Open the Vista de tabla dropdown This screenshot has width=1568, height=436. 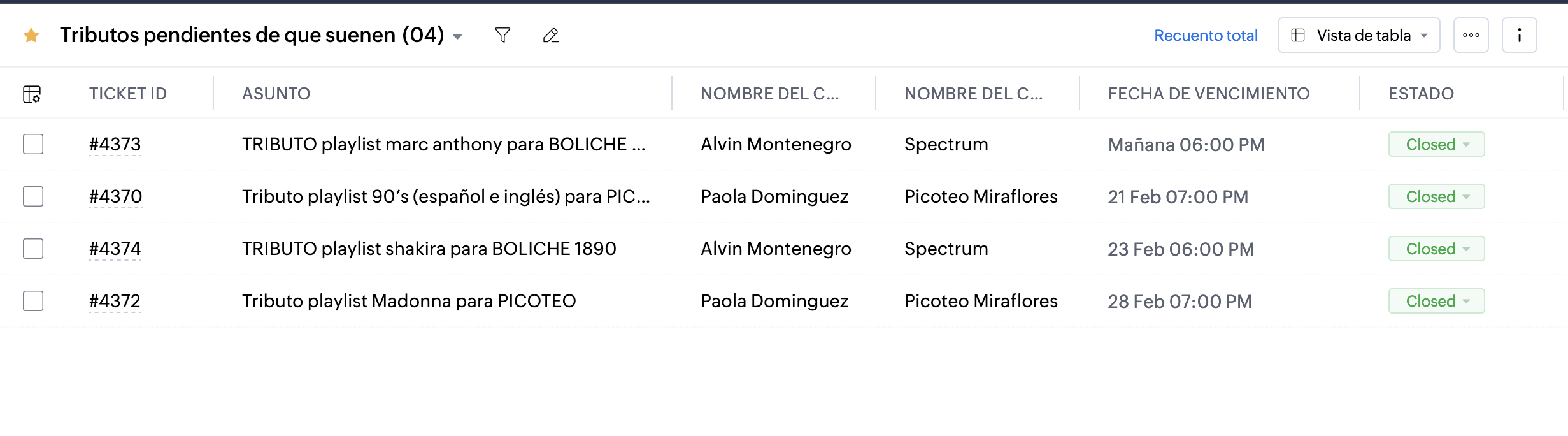(1359, 35)
